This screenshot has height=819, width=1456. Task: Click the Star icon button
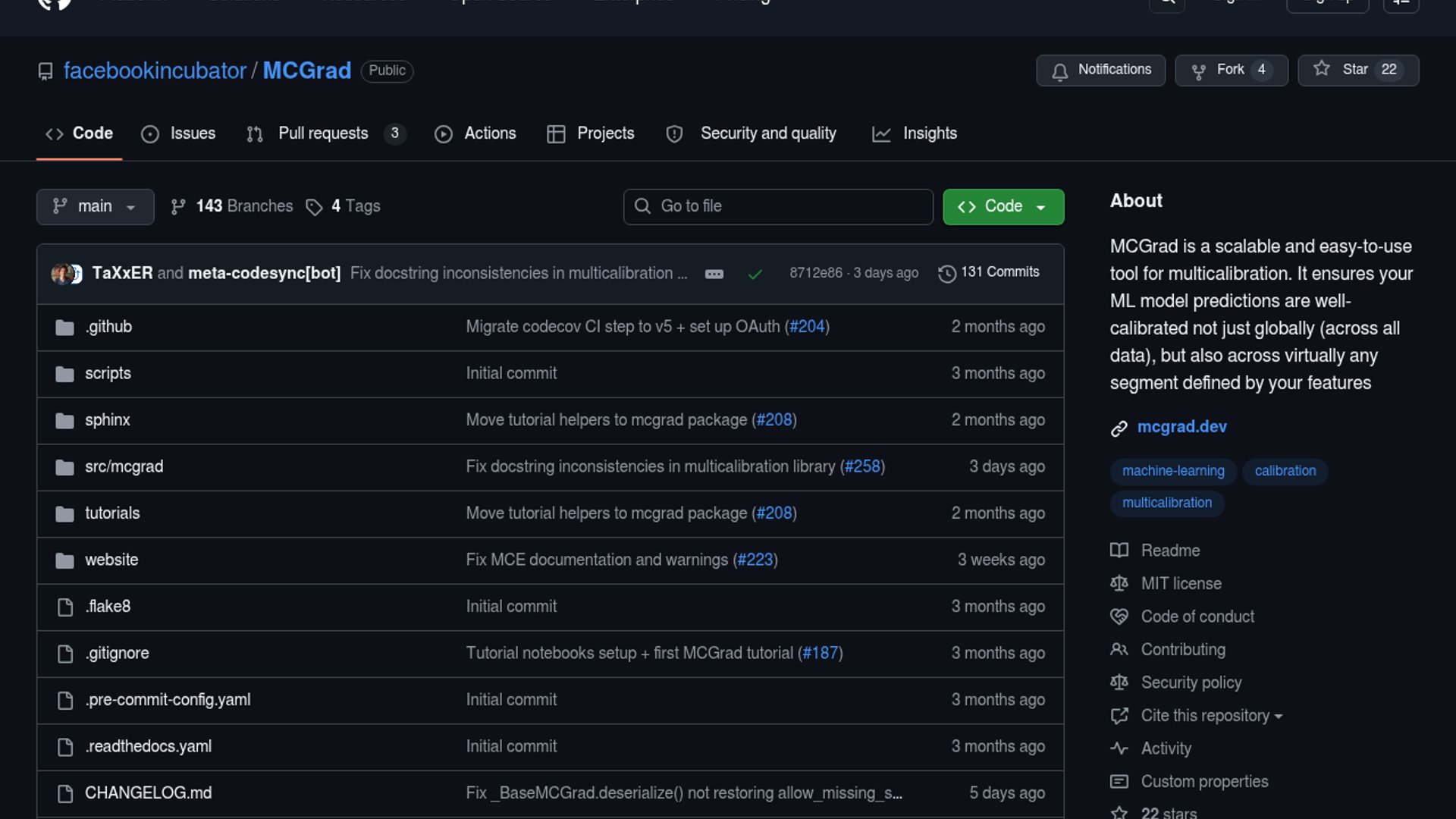(1322, 69)
